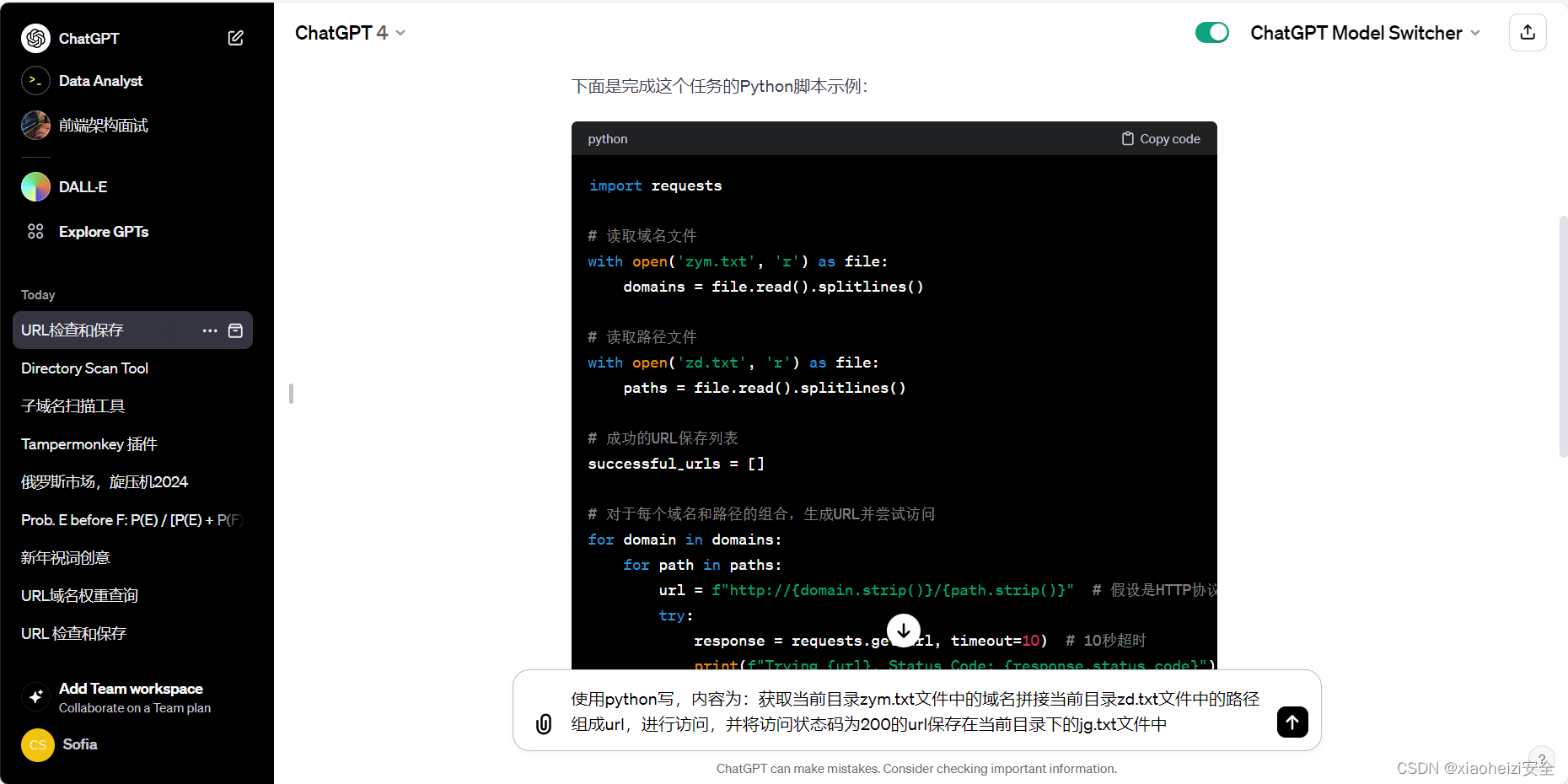This screenshot has height=784, width=1568.
Task: Click the ChatGPT logo icon in sidebar
Action: [x=35, y=38]
